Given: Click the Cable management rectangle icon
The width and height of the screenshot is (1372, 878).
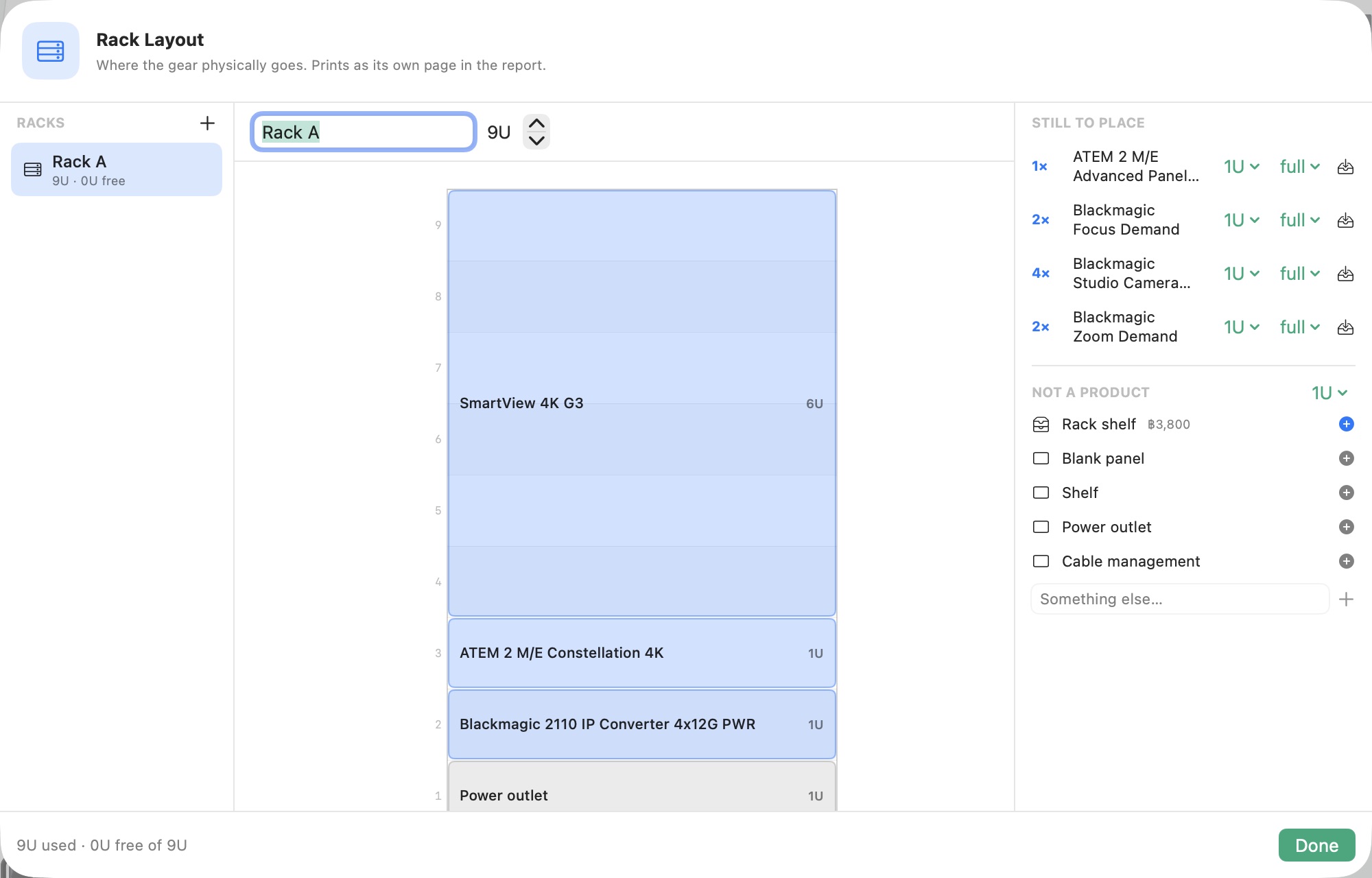Looking at the screenshot, I should (x=1041, y=561).
